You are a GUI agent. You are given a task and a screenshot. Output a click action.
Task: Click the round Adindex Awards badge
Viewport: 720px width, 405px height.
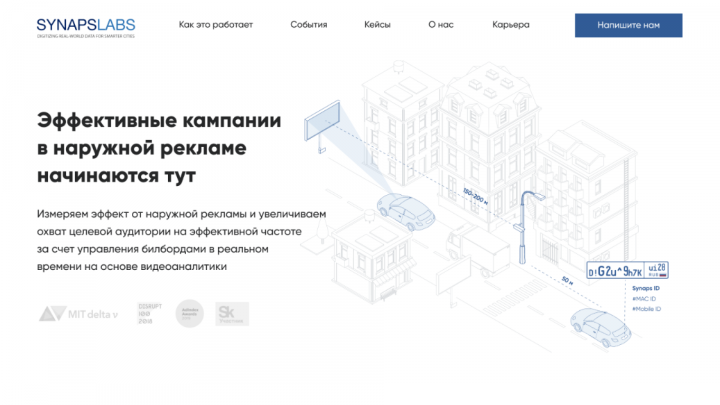click(x=190, y=314)
